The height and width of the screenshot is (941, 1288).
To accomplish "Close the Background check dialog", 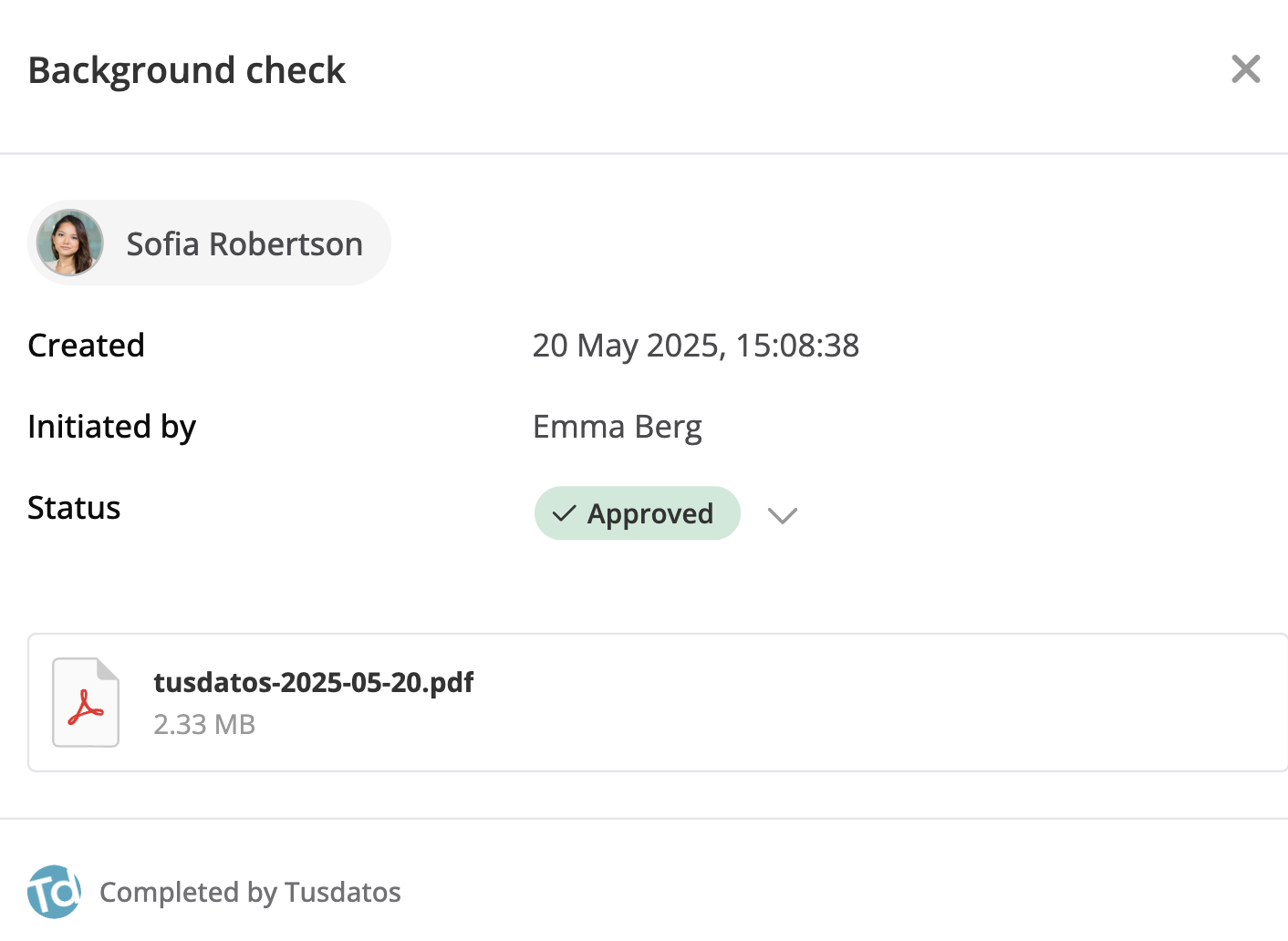I will point(1245,69).
